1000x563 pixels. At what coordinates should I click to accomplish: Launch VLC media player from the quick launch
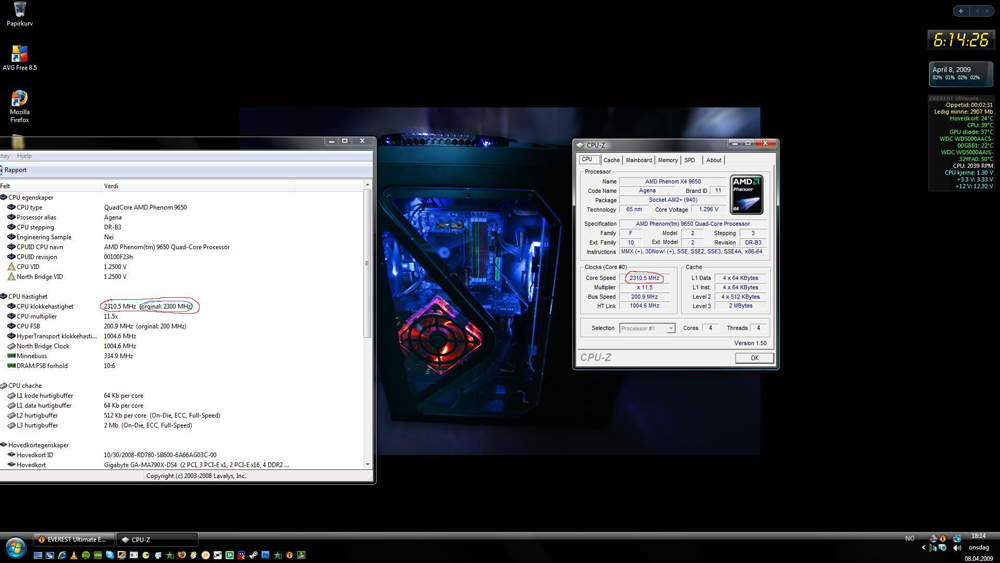coord(74,555)
